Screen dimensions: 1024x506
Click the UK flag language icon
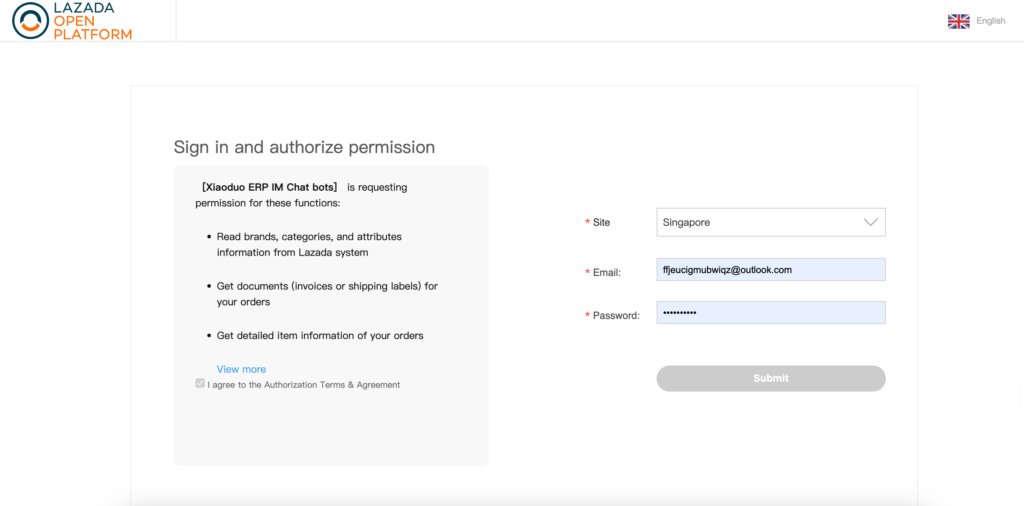pyautogui.click(x=959, y=22)
